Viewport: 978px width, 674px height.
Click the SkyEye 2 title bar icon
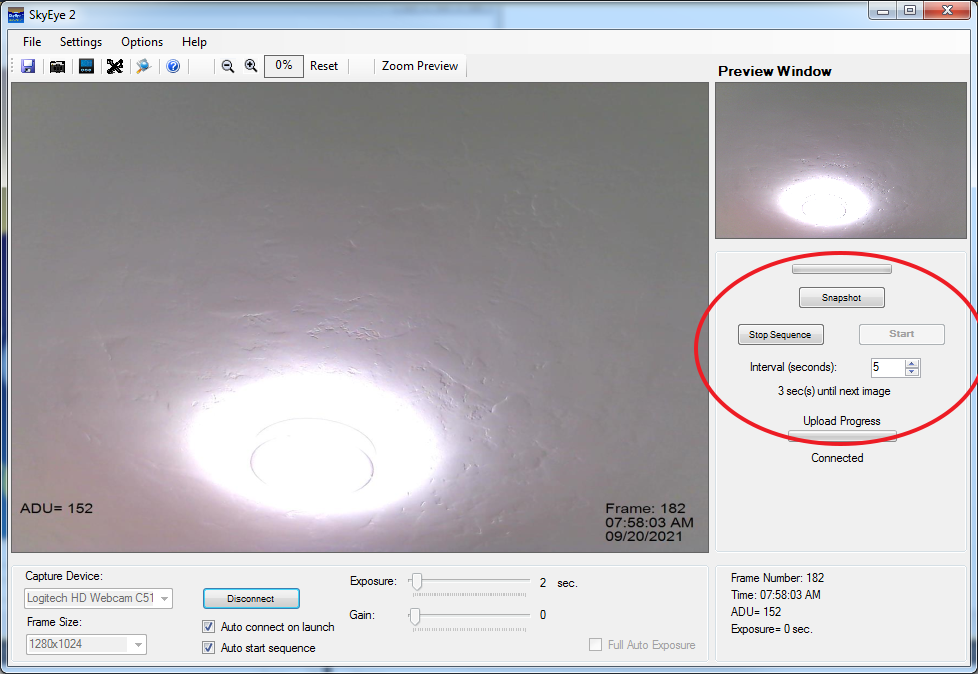(16, 15)
